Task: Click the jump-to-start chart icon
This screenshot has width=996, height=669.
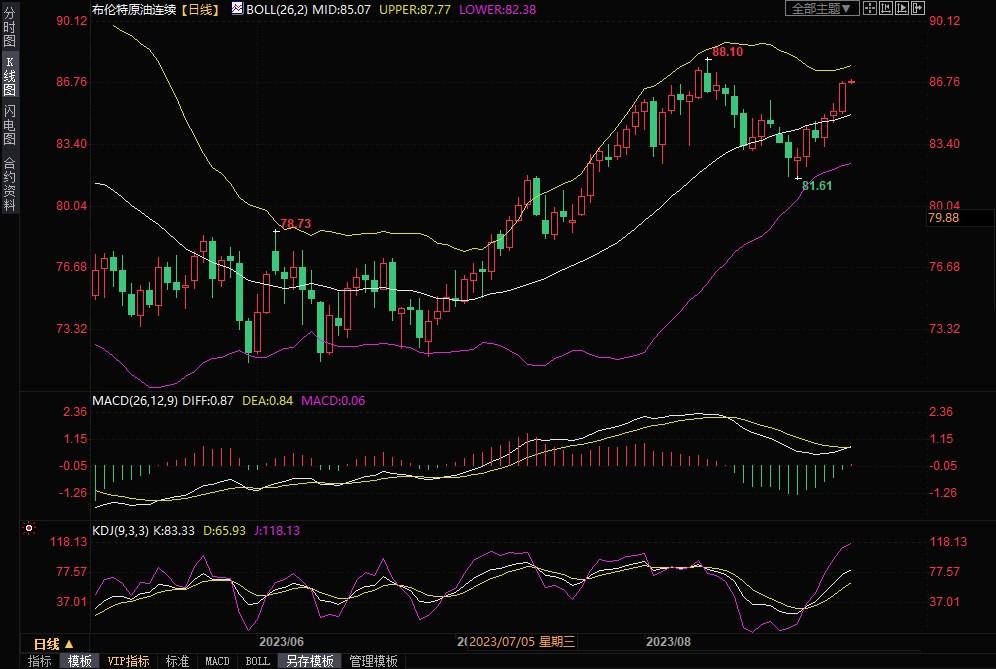Action: [886, 8]
